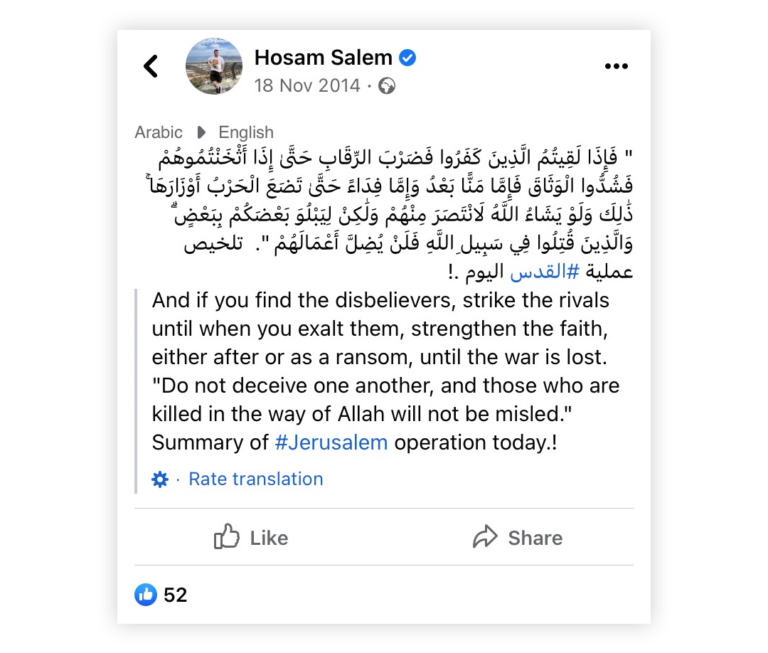
Task: Click Rate translation link
Action: (256, 479)
